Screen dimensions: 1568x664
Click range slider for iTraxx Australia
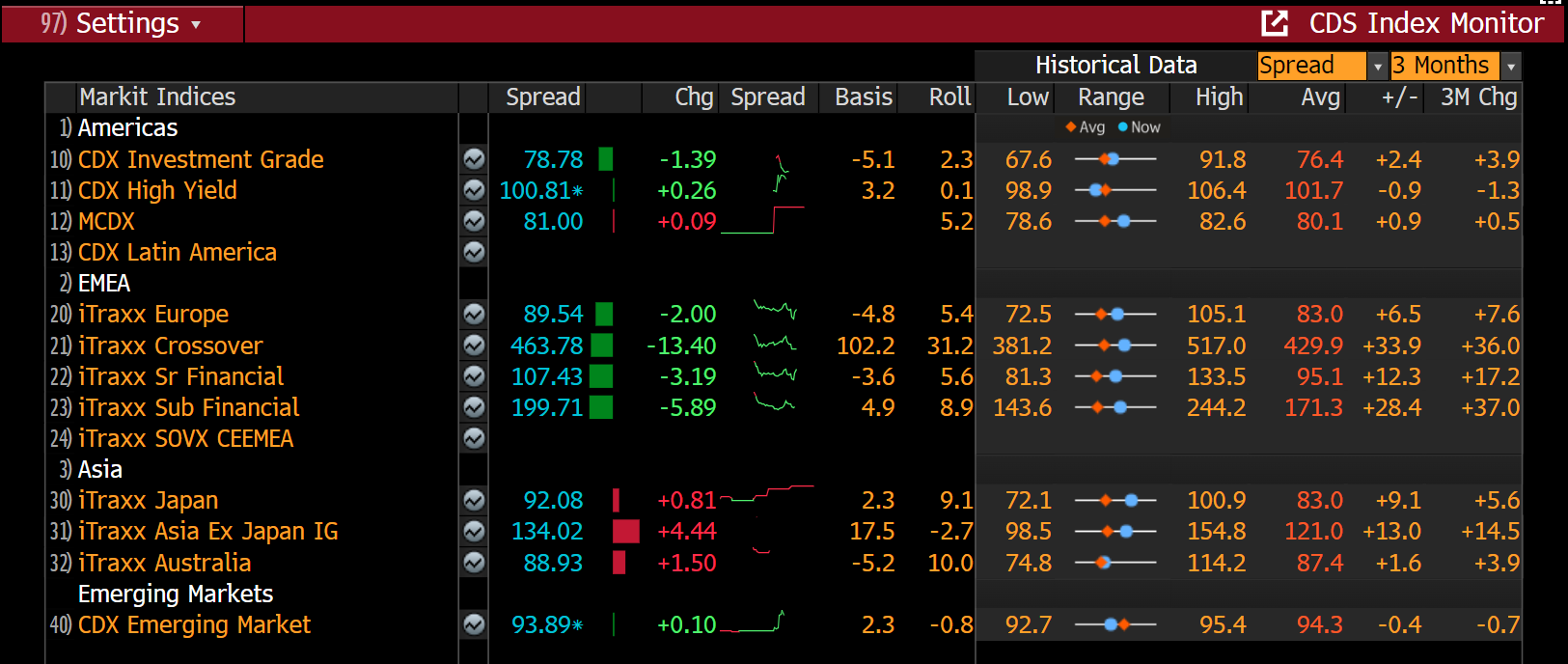coord(1114,563)
